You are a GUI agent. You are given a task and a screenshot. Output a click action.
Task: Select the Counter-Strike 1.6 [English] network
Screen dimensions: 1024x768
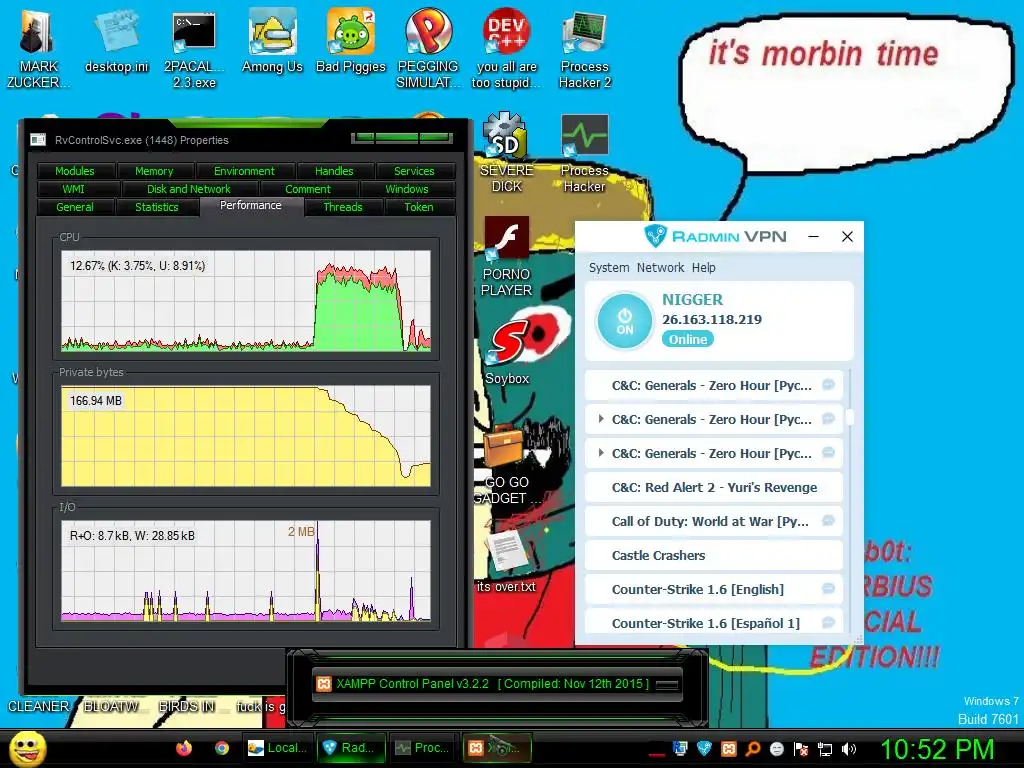[714, 589]
